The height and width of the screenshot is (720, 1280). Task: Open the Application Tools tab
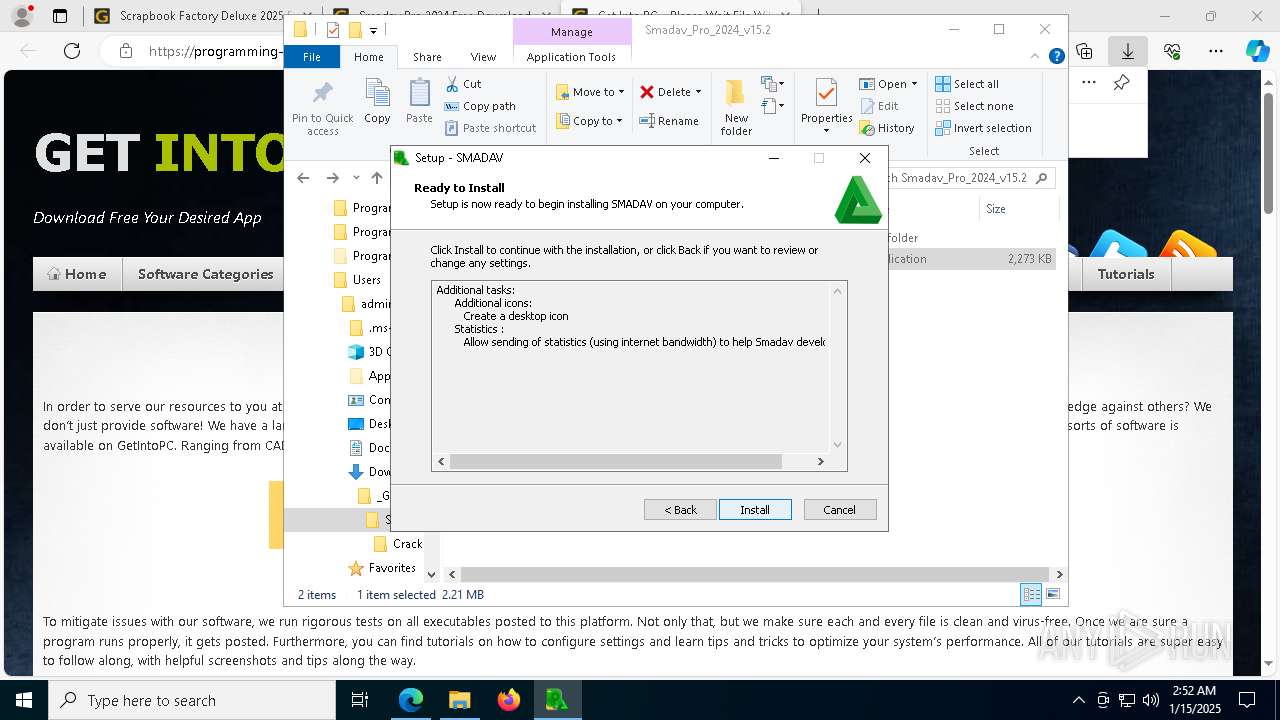(571, 57)
